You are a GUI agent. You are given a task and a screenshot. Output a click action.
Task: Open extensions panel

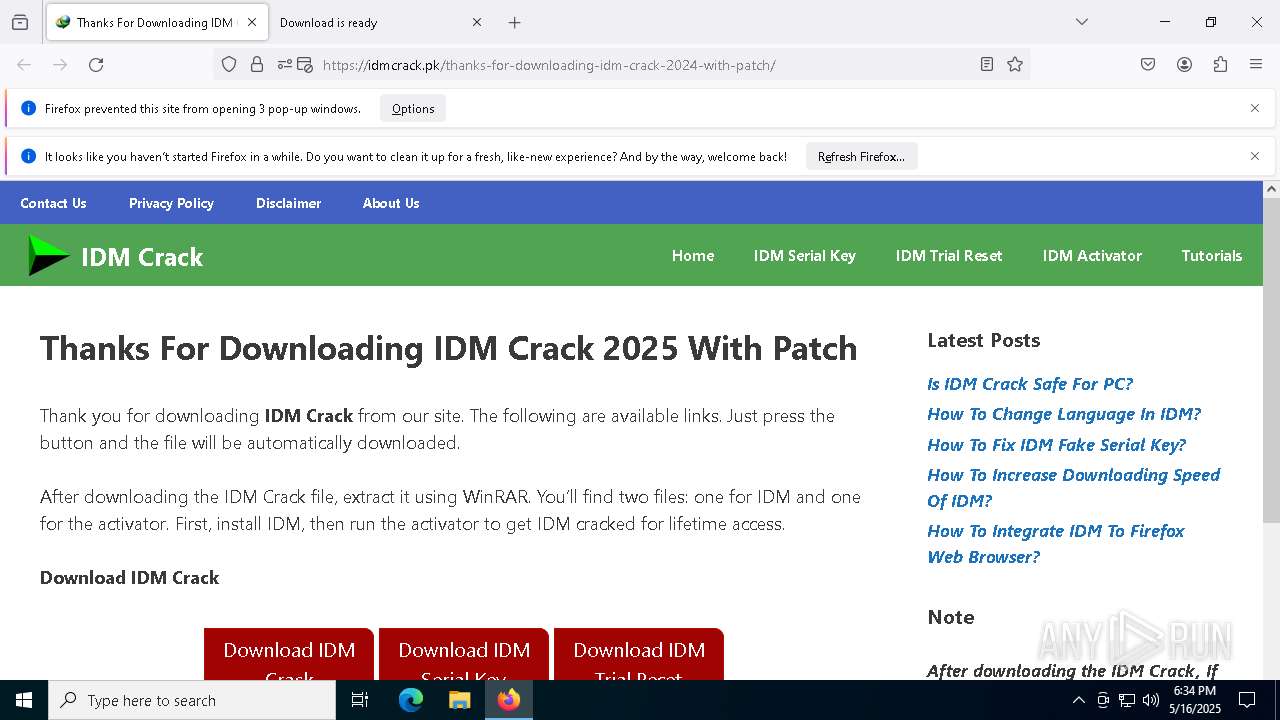click(1220, 64)
